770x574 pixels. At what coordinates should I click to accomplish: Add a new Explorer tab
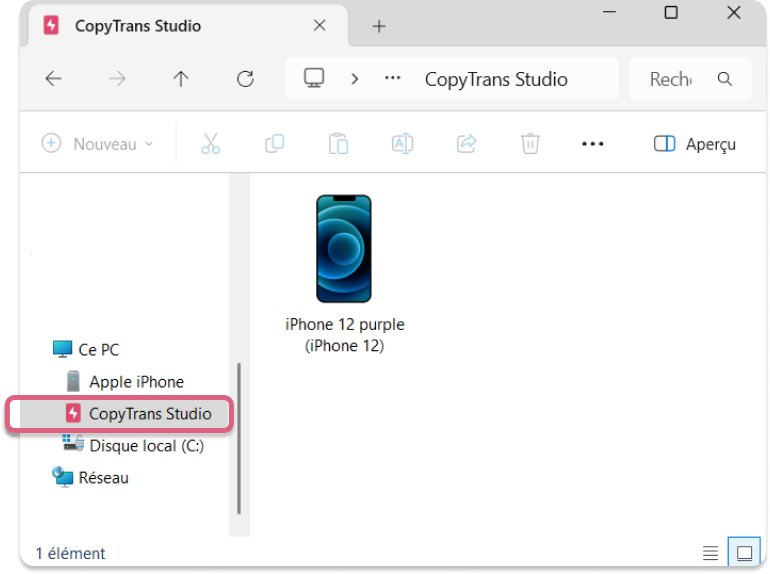[x=379, y=26]
